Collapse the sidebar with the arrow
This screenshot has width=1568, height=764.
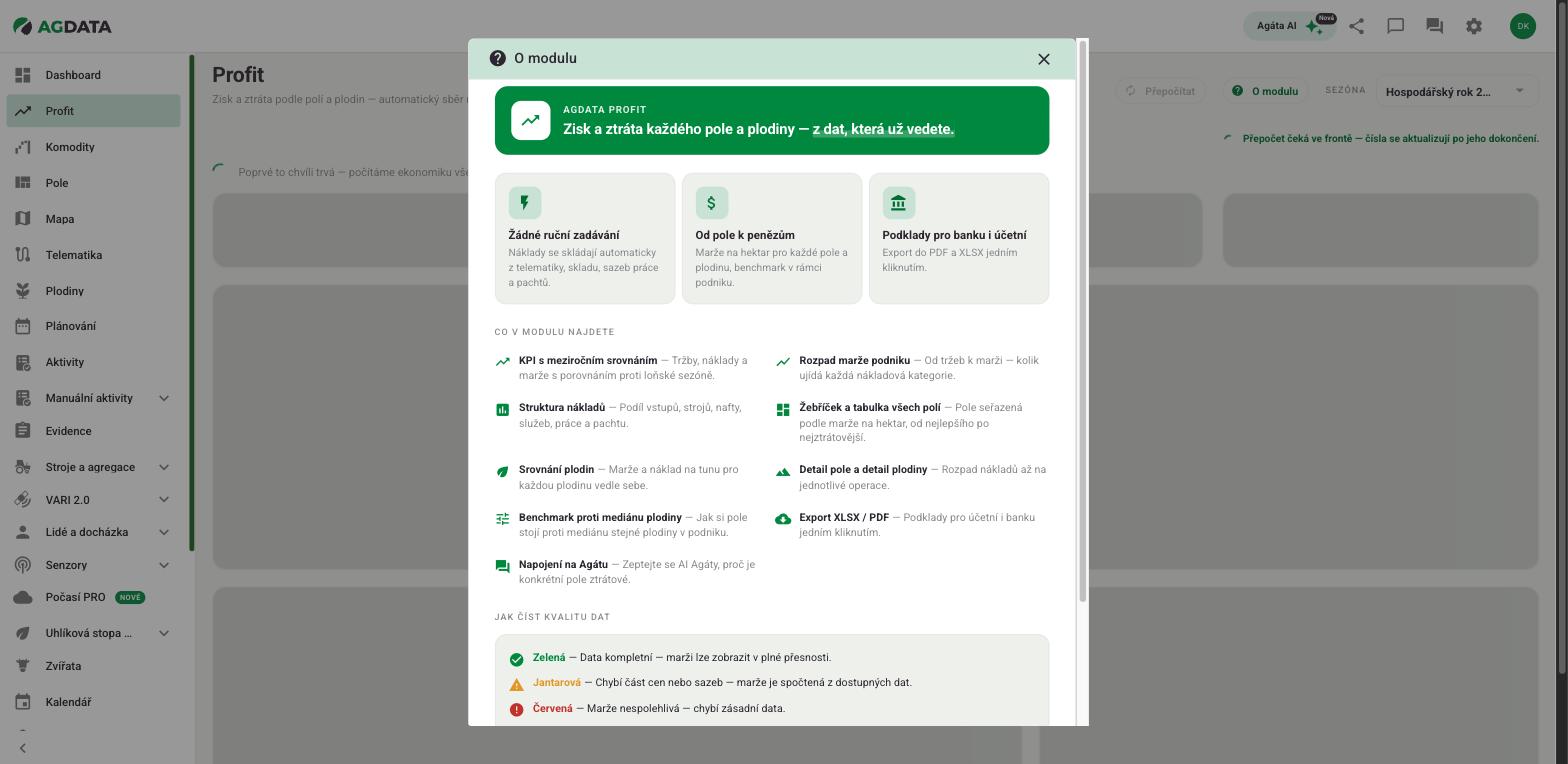(23, 748)
